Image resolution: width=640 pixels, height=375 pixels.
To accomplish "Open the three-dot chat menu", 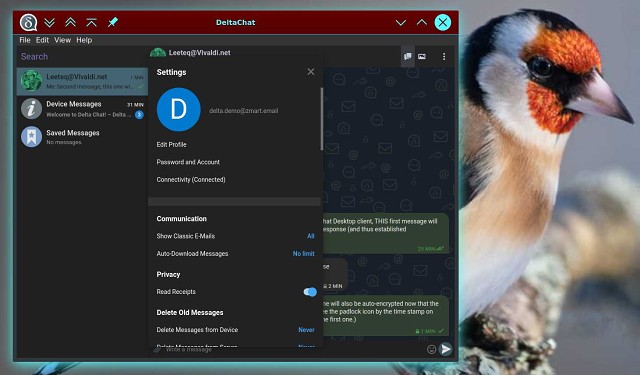I will [x=444, y=57].
